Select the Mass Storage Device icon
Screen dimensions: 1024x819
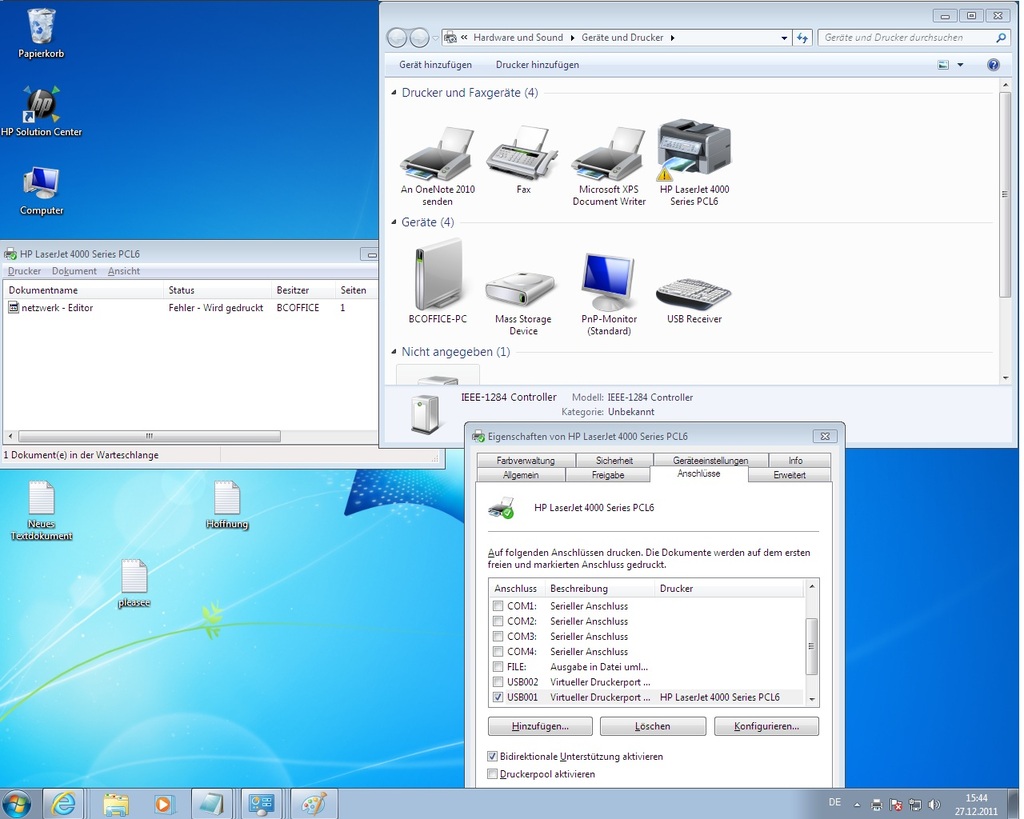click(523, 303)
